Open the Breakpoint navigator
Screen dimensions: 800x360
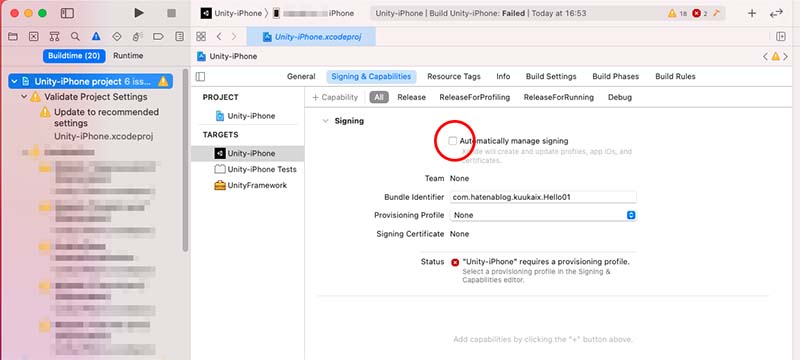tap(158, 36)
